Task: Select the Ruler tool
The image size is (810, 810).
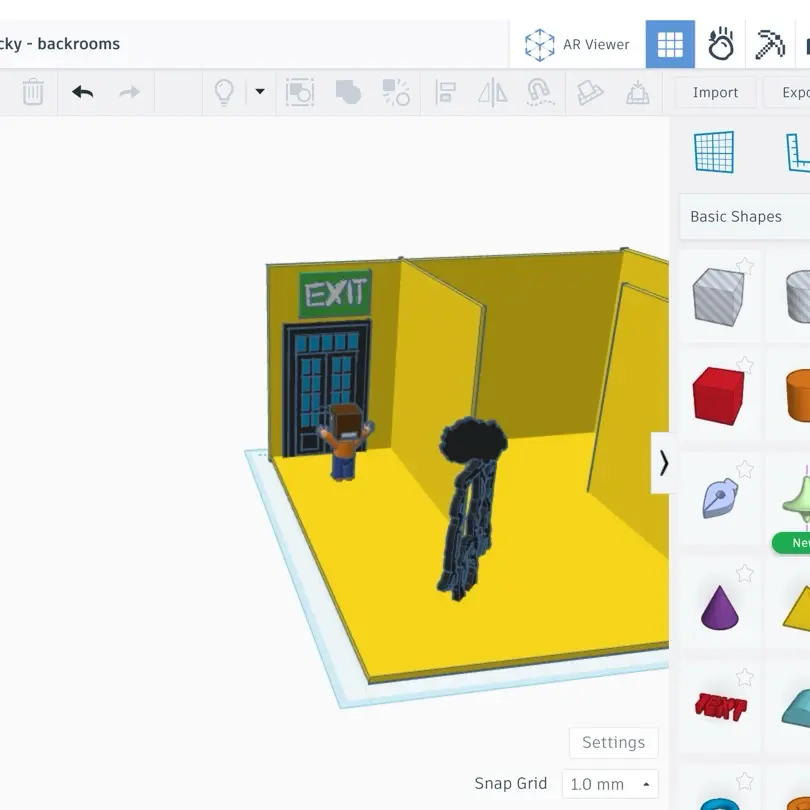Action: coord(798,152)
